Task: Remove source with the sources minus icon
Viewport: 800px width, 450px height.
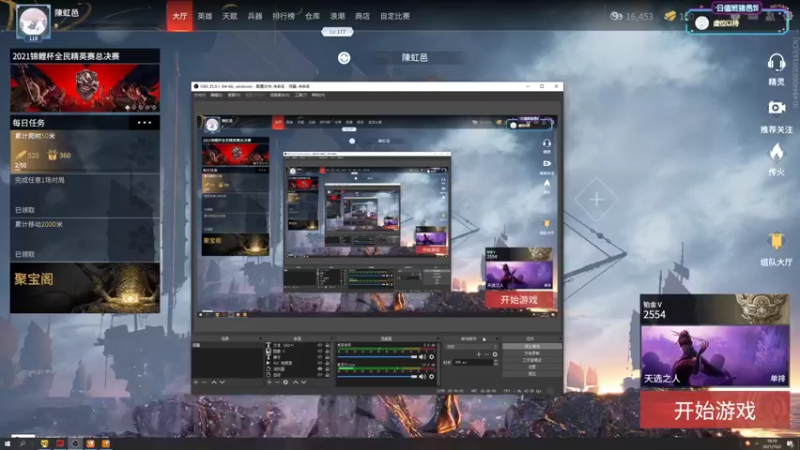Action: click(x=278, y=382)
